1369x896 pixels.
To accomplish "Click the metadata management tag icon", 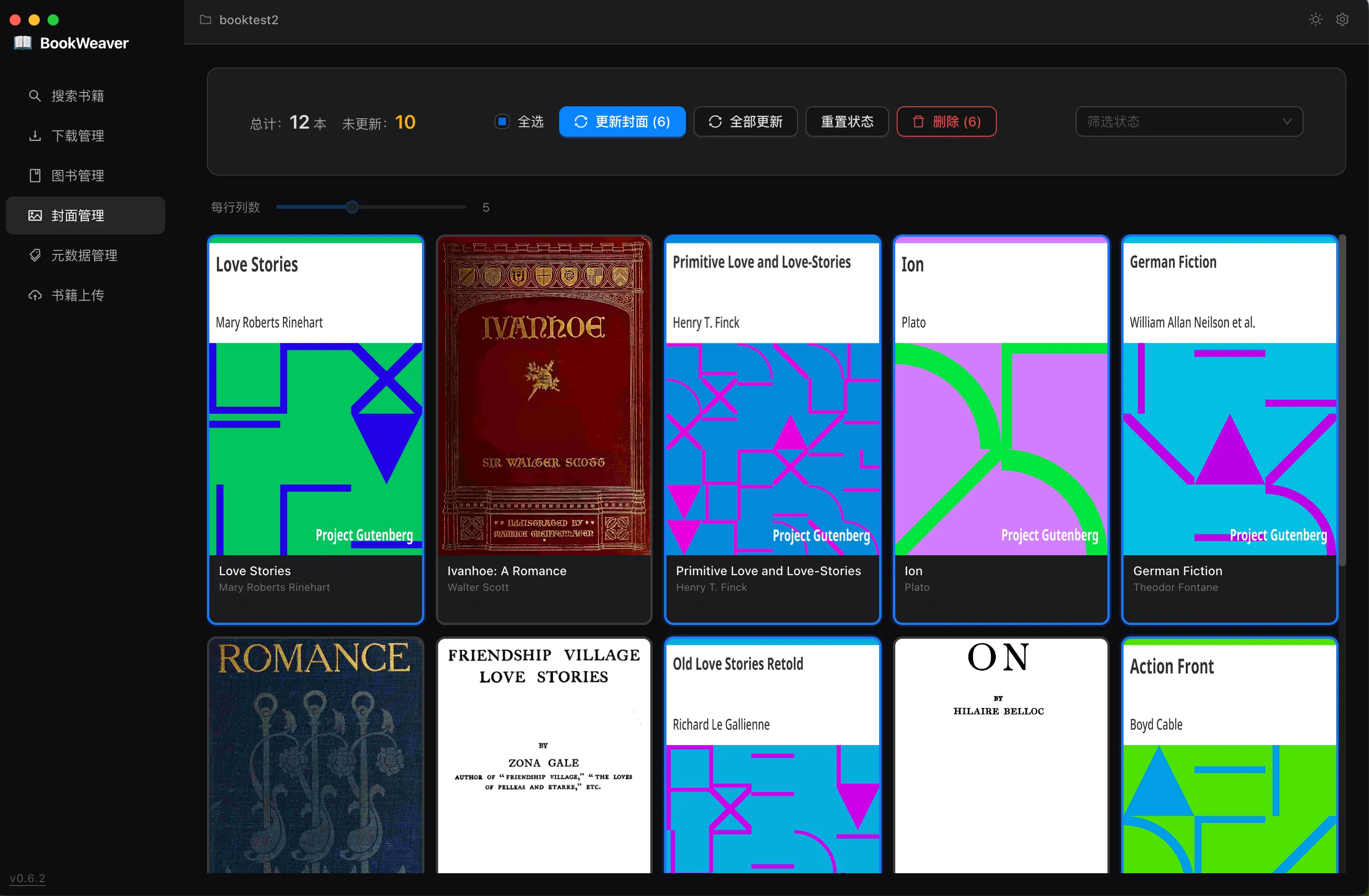I will coord(35,255).
